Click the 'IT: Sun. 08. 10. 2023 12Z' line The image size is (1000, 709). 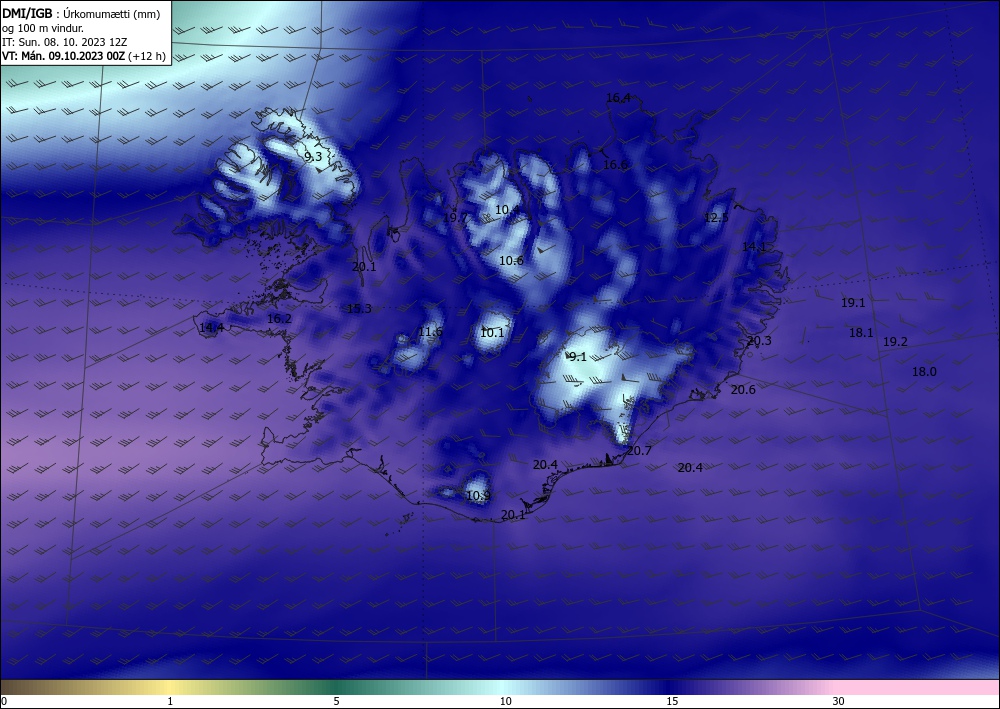point(64,42)
